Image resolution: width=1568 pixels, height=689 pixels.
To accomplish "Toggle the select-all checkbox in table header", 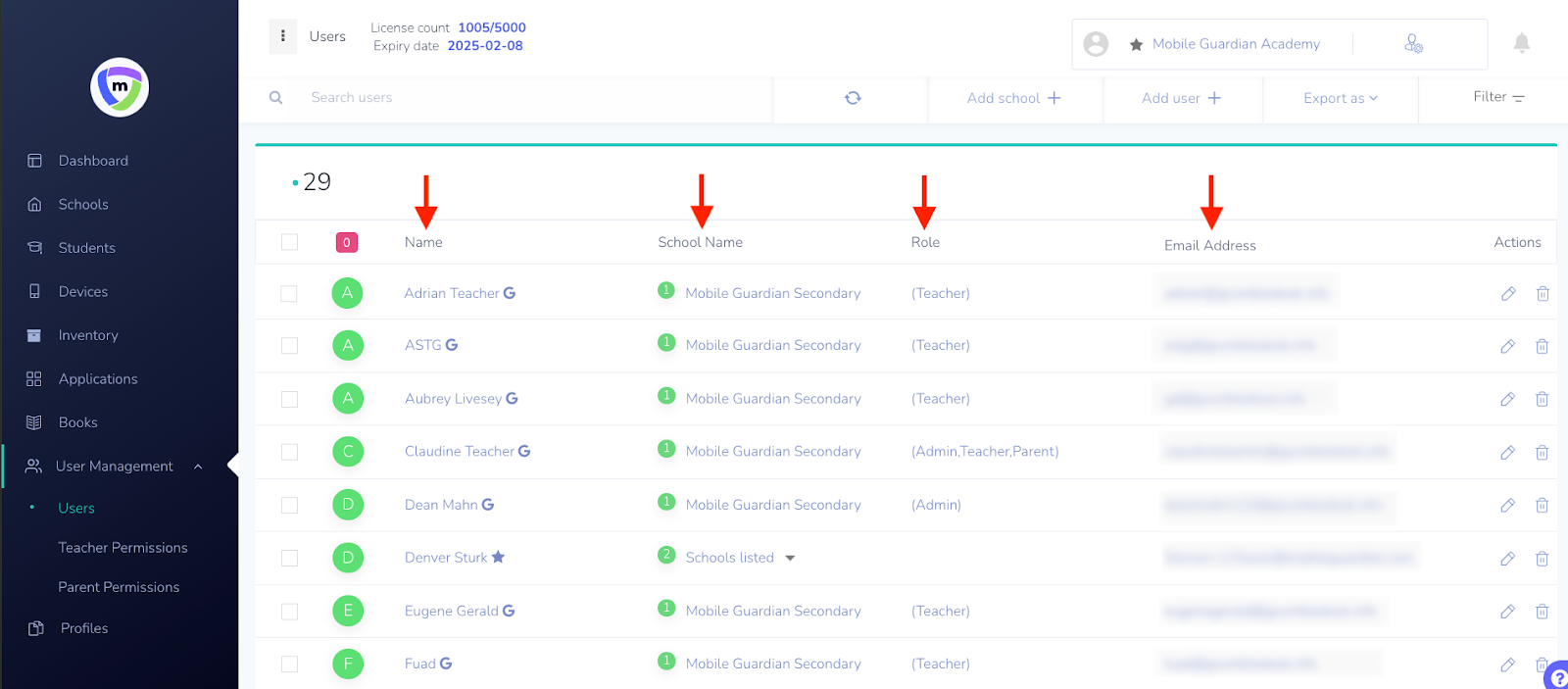I will [289, 242].
